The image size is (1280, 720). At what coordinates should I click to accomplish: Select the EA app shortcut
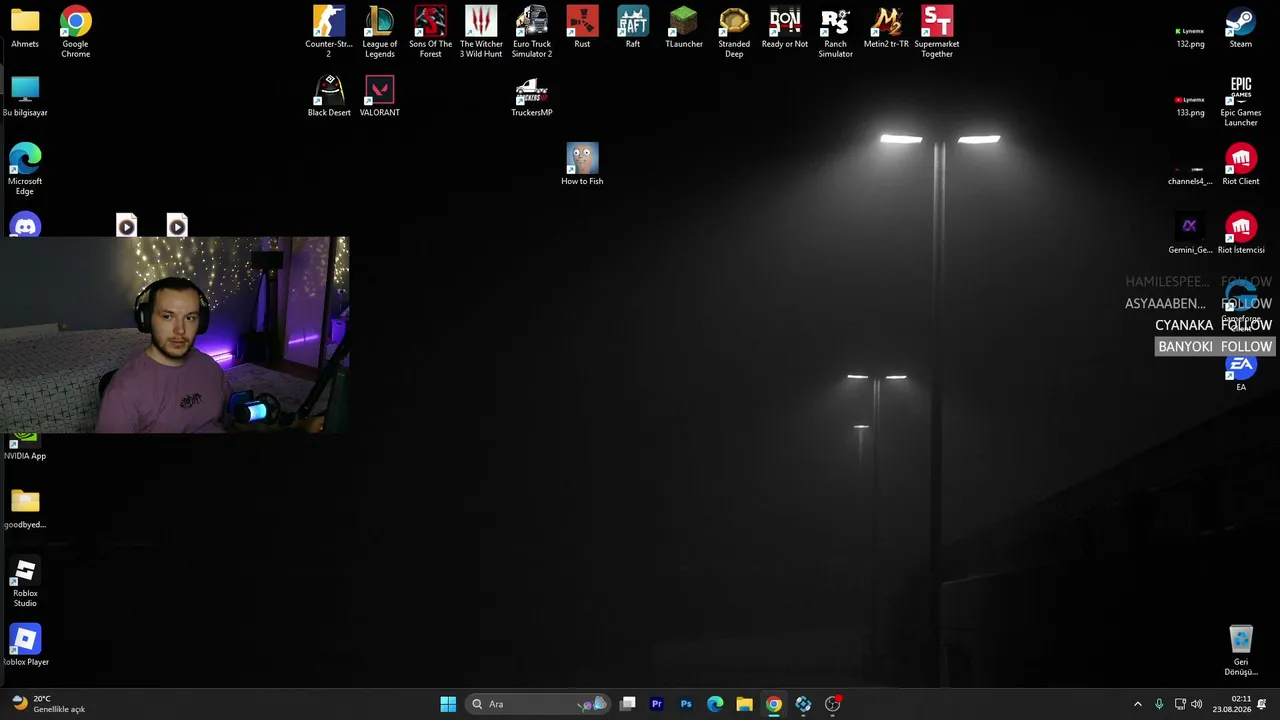tap(1241, 372)
